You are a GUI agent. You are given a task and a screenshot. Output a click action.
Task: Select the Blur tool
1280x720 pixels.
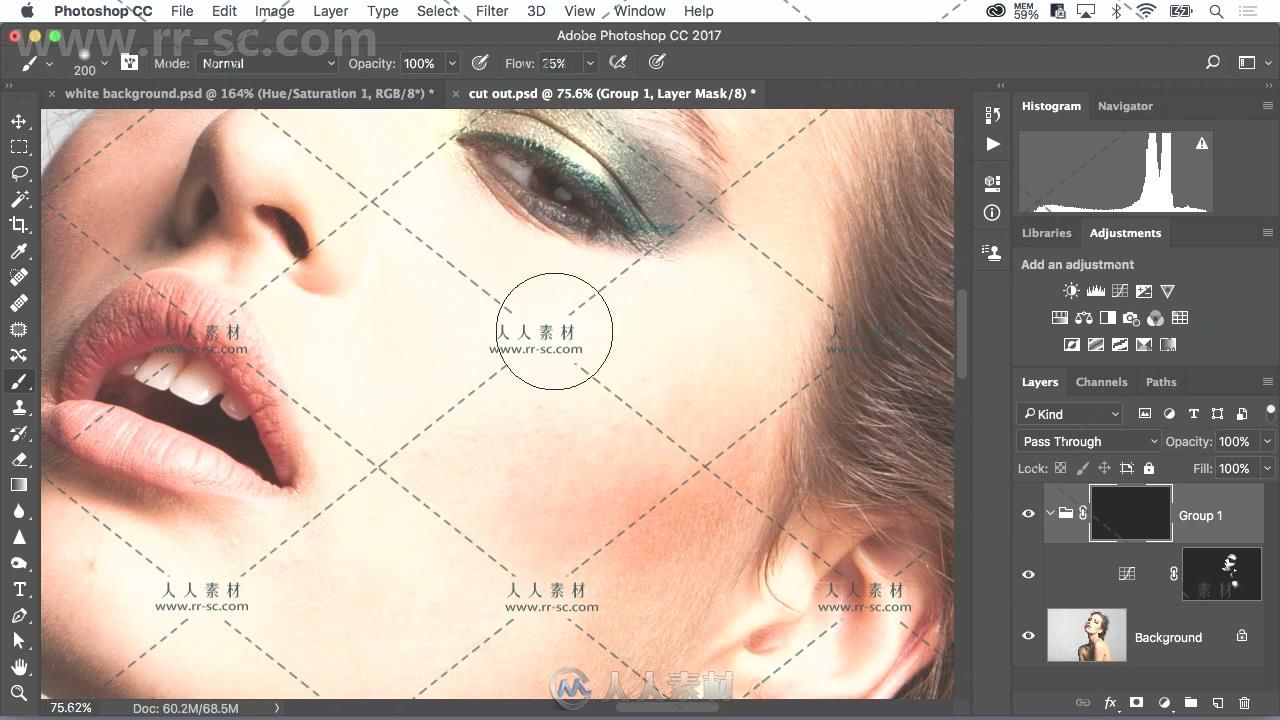point(19,511)
